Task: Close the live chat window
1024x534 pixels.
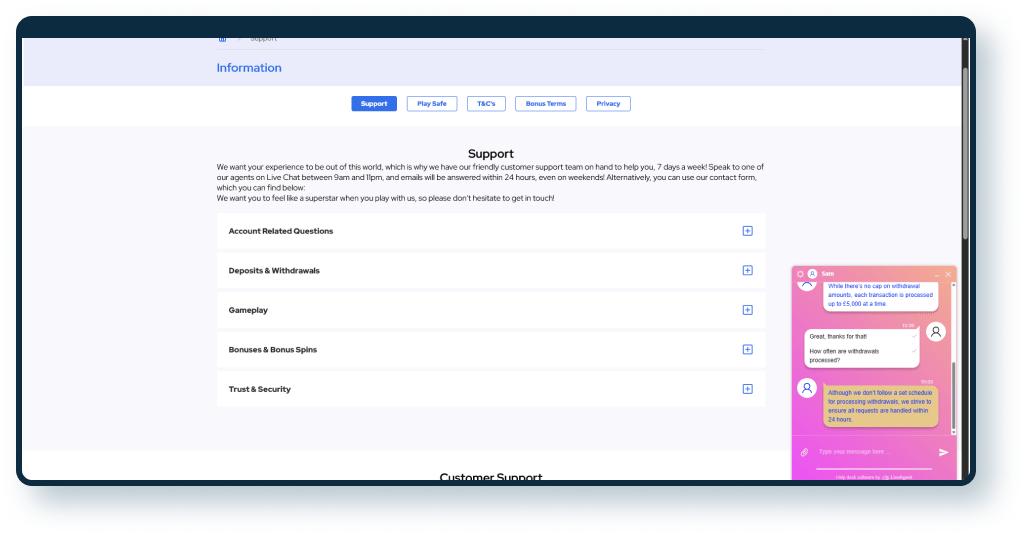Action: click(x=948, y=274)
